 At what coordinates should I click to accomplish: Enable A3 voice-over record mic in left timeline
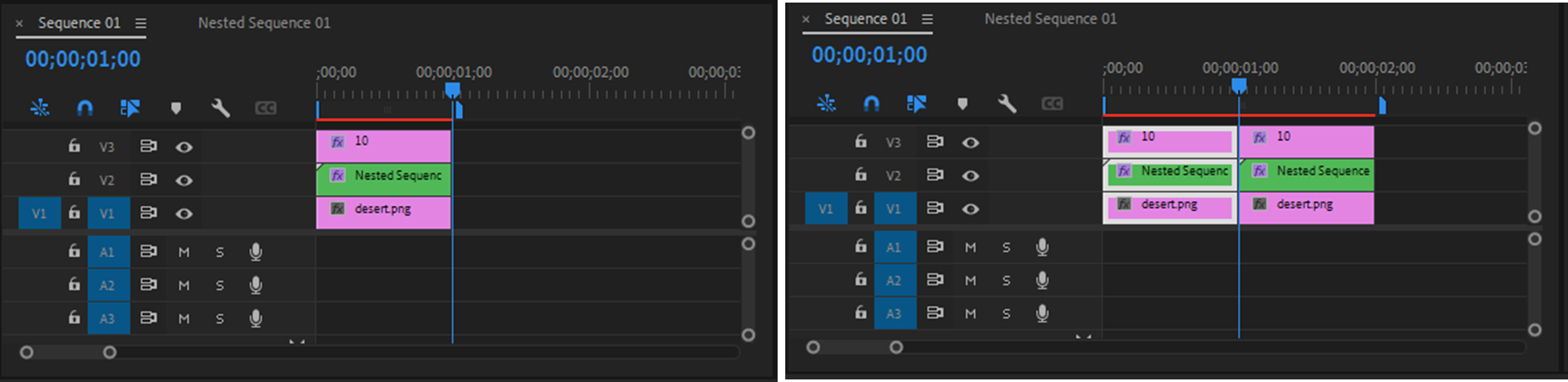(x=255, y=318)
